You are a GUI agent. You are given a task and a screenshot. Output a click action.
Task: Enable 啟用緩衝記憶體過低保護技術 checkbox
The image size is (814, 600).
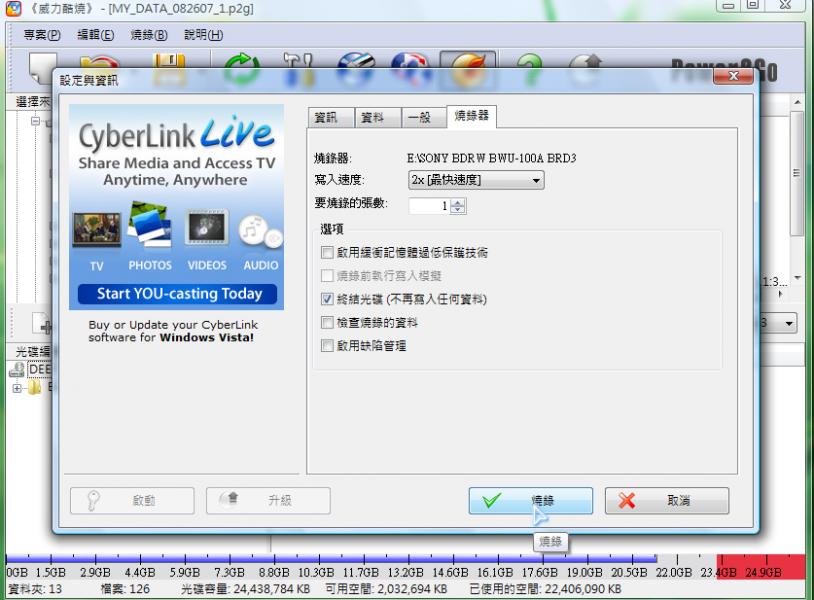click(x=327, y=253)
